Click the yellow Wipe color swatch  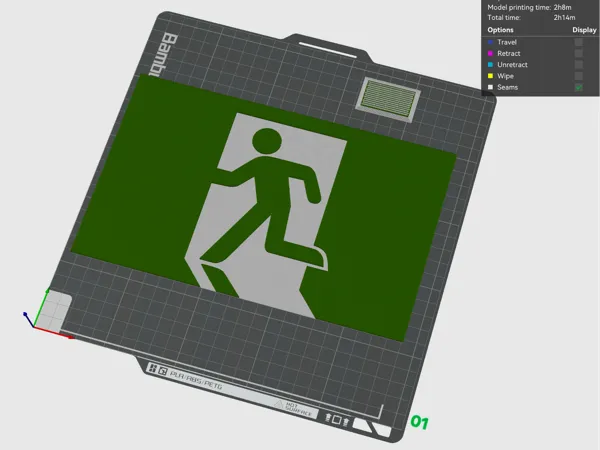[x=490, y=76]
